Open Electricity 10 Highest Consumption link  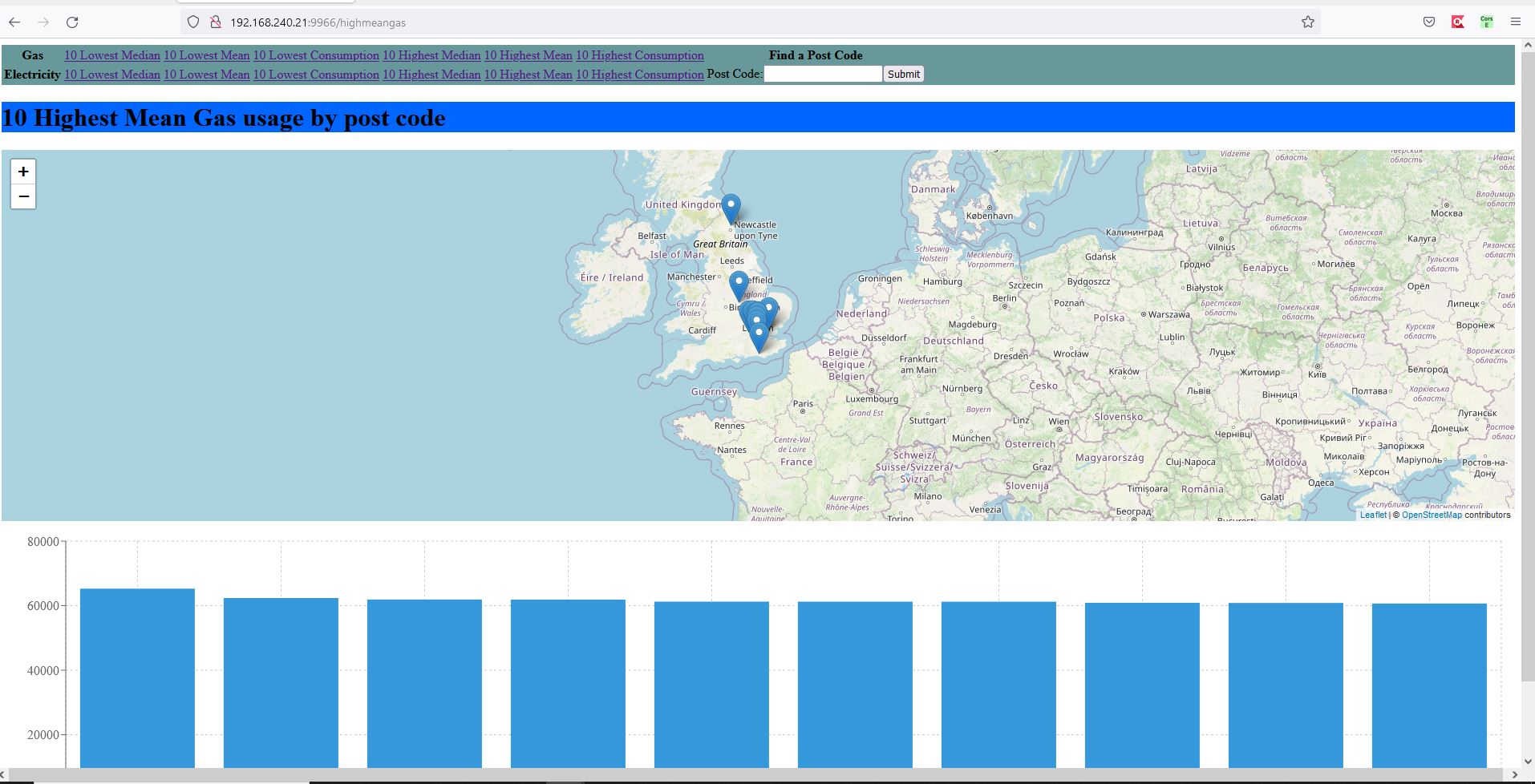click(x=640, y=75)
